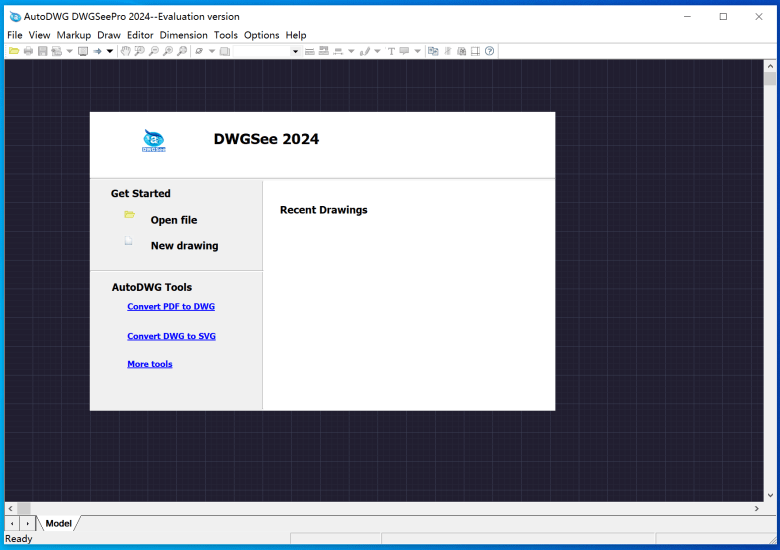This screenshot has height=550, width=780.
Task: Open the empty toolbar combo box
Action: click(267, 51)
